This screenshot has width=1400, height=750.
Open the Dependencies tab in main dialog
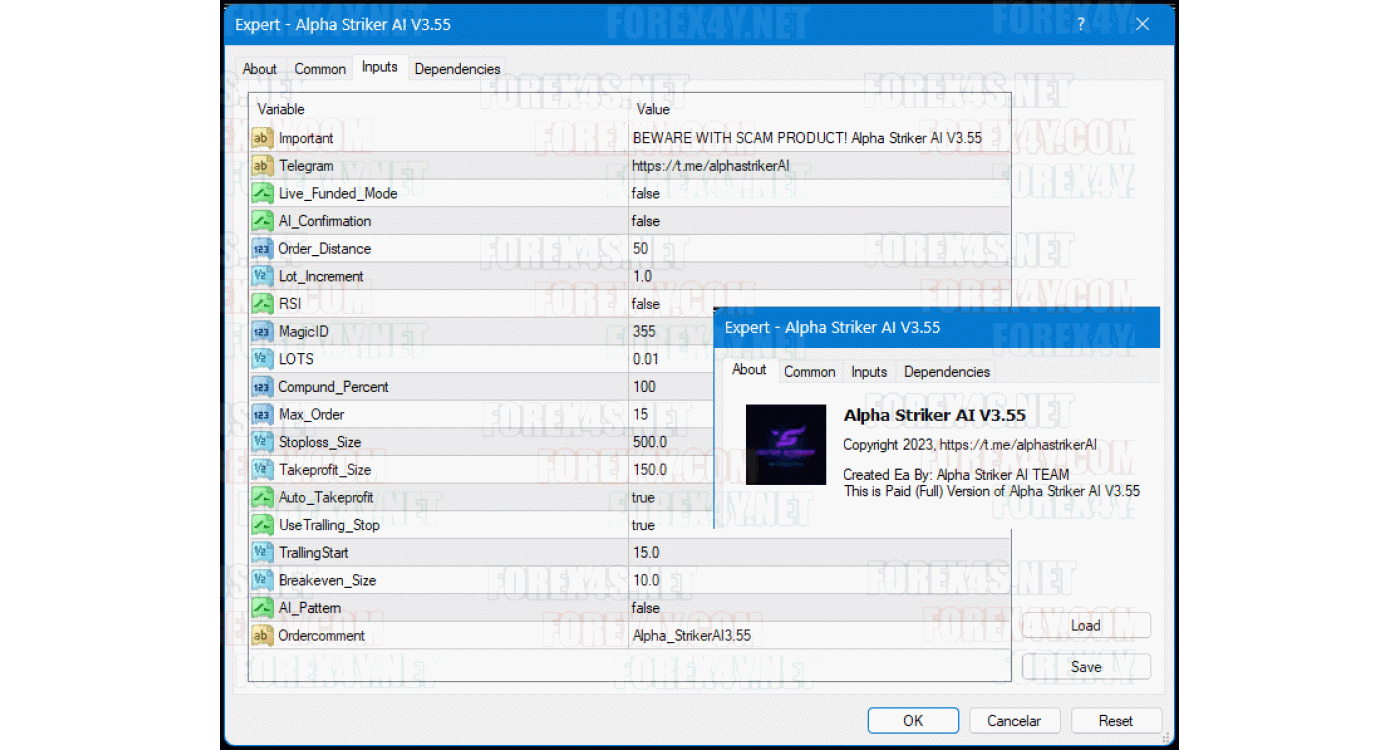coord(457,69)
